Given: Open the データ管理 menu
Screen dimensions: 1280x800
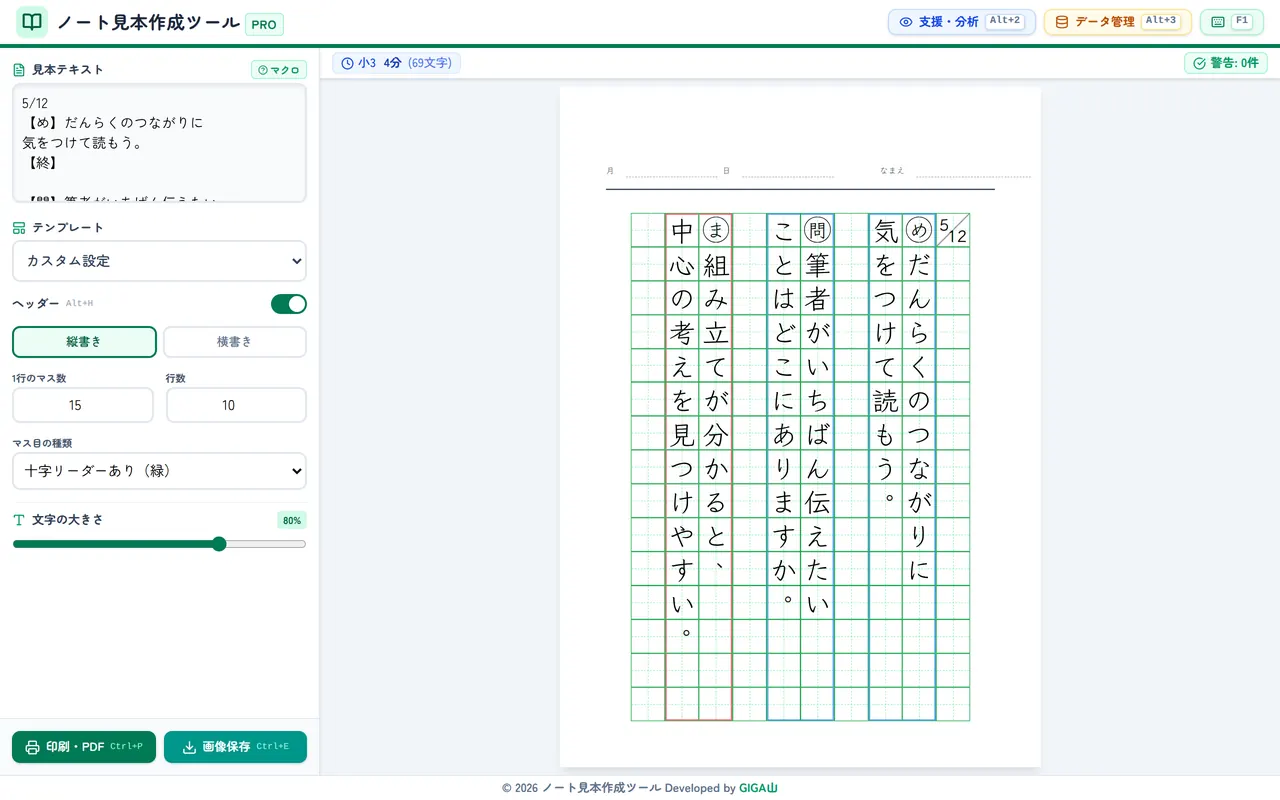Looking at the screenshot, I should [1118, 22].
